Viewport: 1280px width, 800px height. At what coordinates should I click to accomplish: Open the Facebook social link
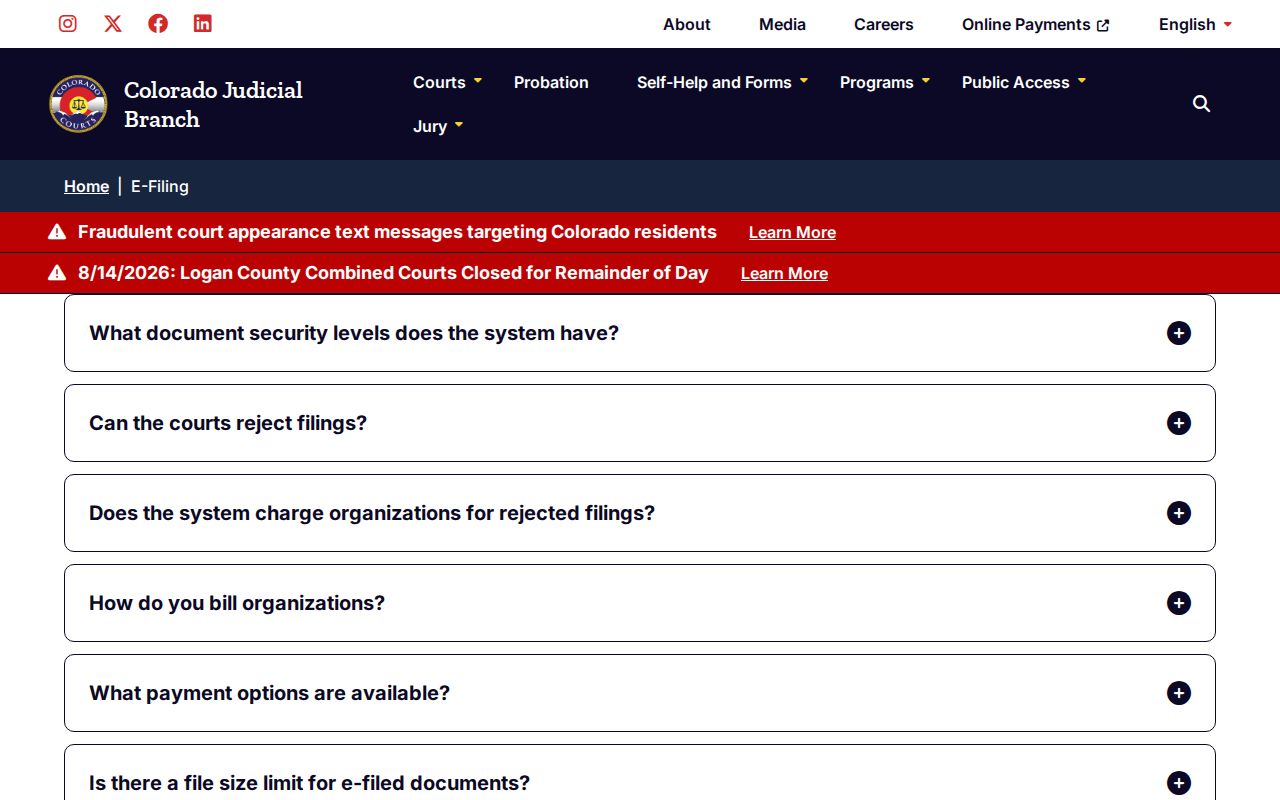[158, 23]
